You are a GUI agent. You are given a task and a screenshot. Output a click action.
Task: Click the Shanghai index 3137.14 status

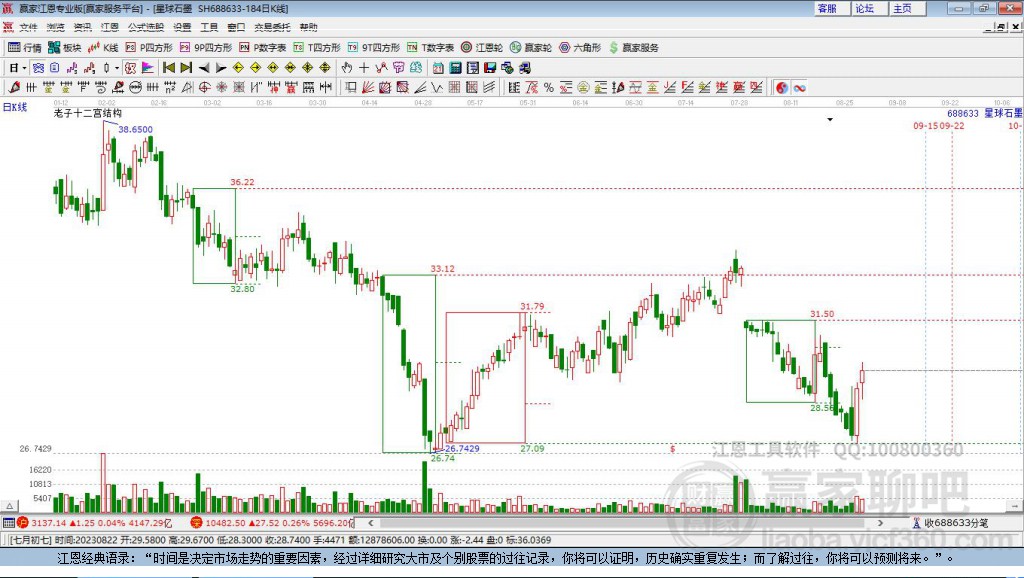(95, 522)
